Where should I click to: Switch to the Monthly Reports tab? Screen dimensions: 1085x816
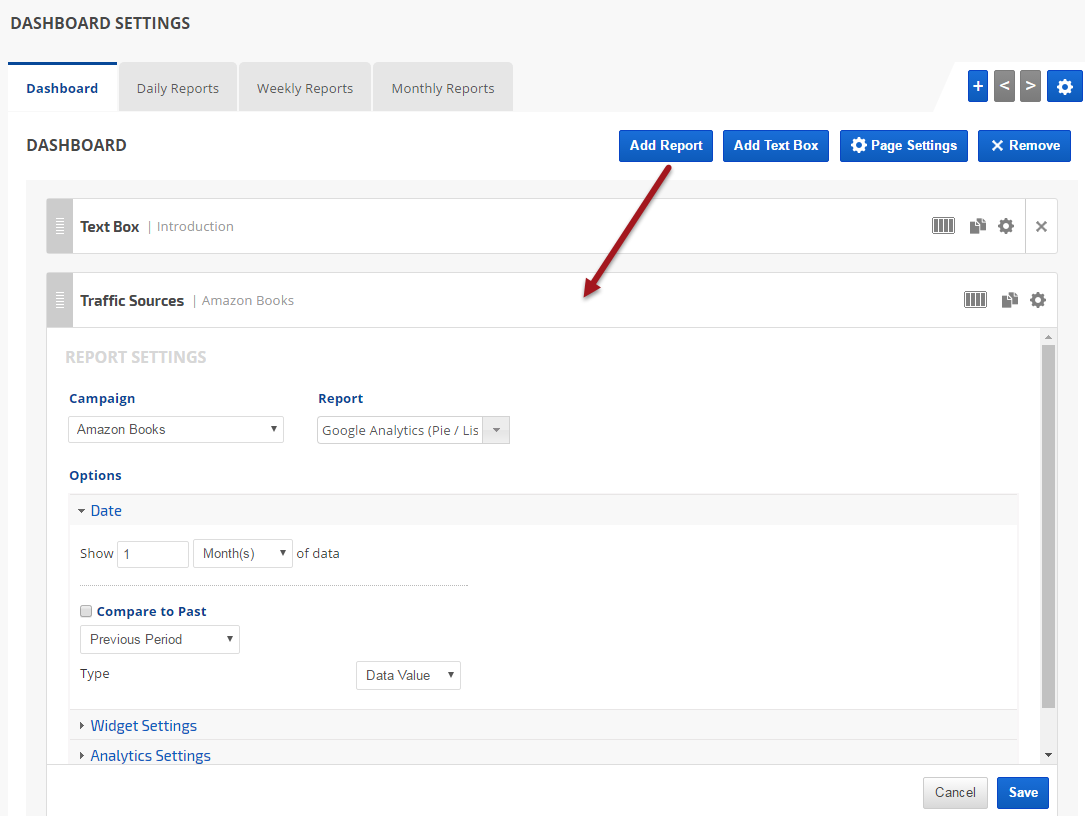pyautogui.click(x=442, y=88)
